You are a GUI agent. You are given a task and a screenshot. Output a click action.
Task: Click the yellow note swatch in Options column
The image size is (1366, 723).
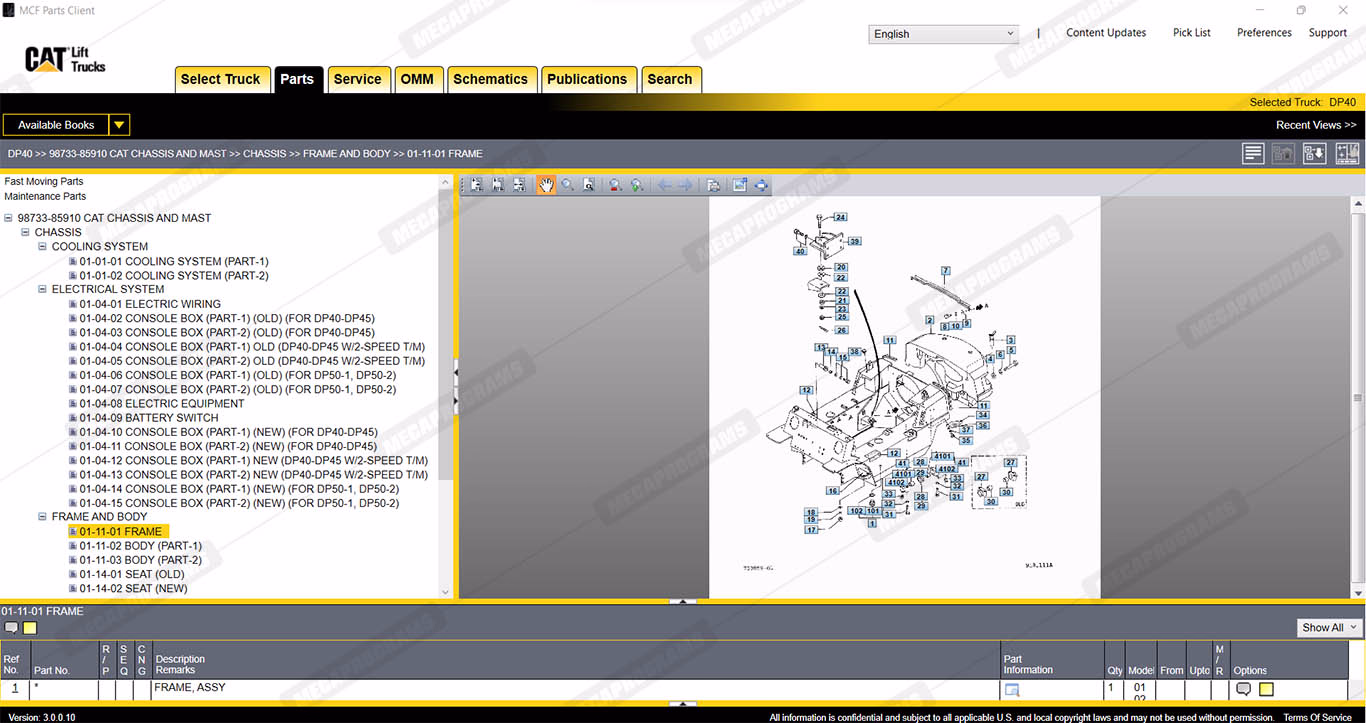tap(1266, 689)
